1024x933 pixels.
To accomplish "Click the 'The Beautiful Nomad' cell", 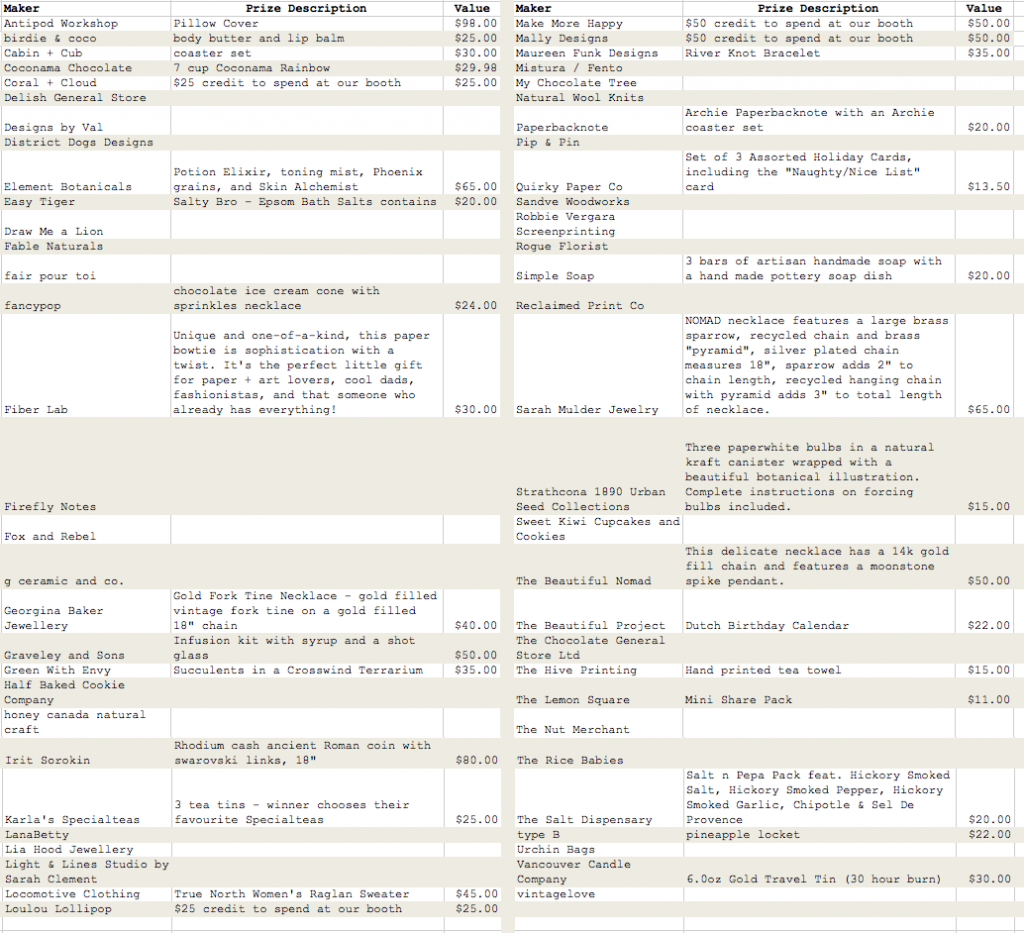I will pyautogui.click(x=598, y=567).
